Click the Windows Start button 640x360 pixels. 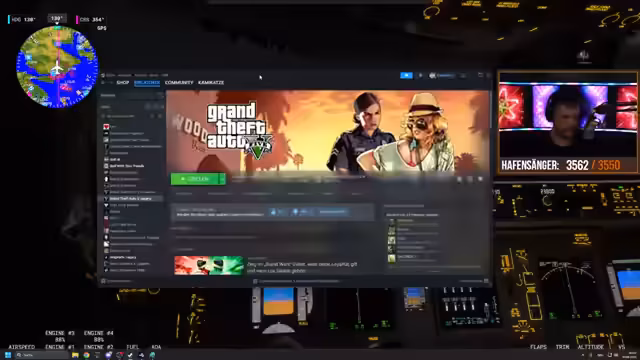(x=8, y=355)
